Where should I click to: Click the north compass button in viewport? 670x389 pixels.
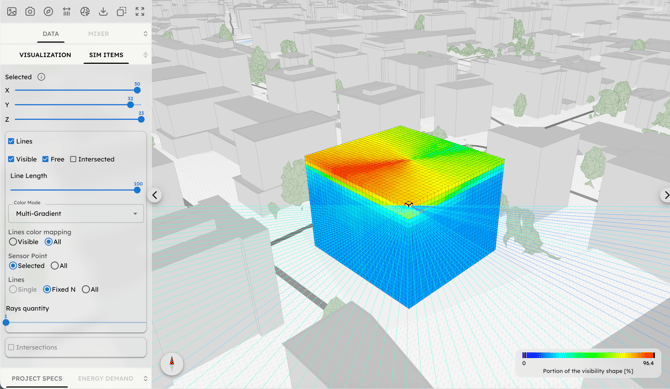point(172,364)
